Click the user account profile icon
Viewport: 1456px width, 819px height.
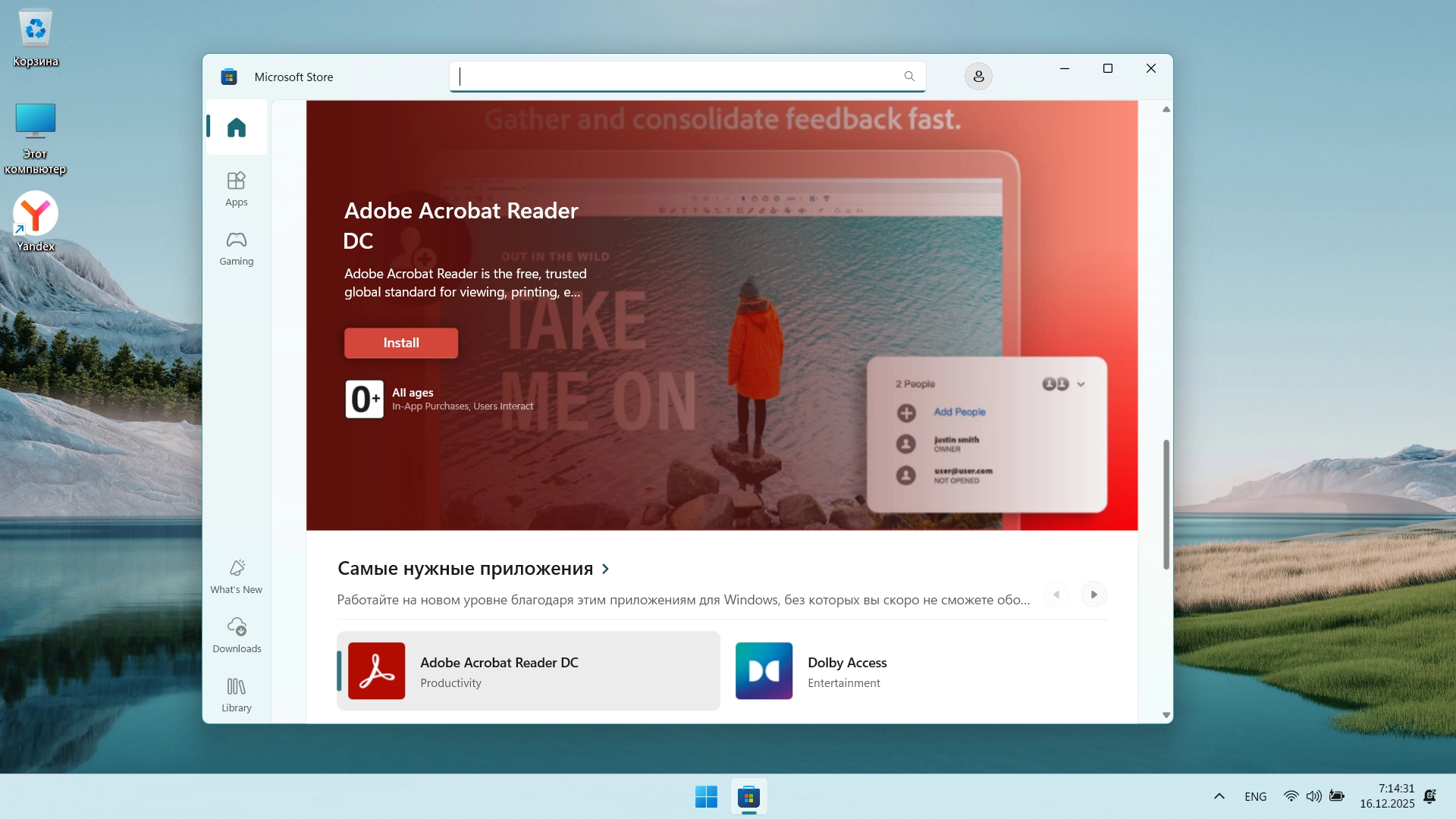pyautogui.click(x=978, y=77)
